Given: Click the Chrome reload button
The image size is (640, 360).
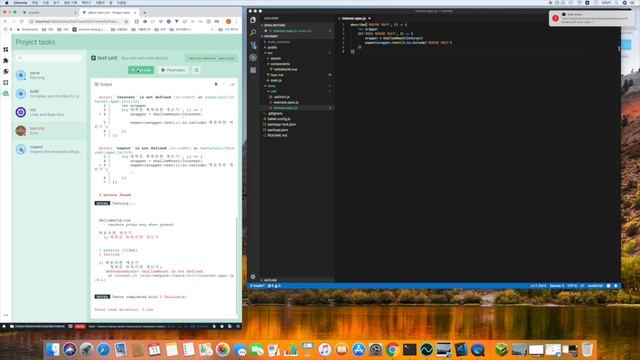Looking at the screenshot, I should point(22,21).
